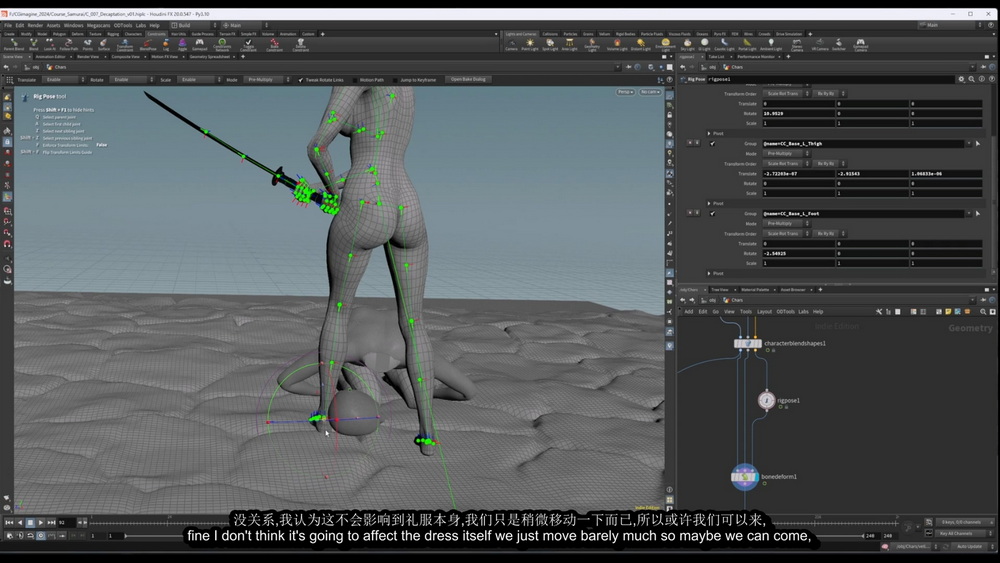Add a Sky Light from shelf
Image resolution: width=1000 pixels, height=563 pixels.
coord(687,45)
